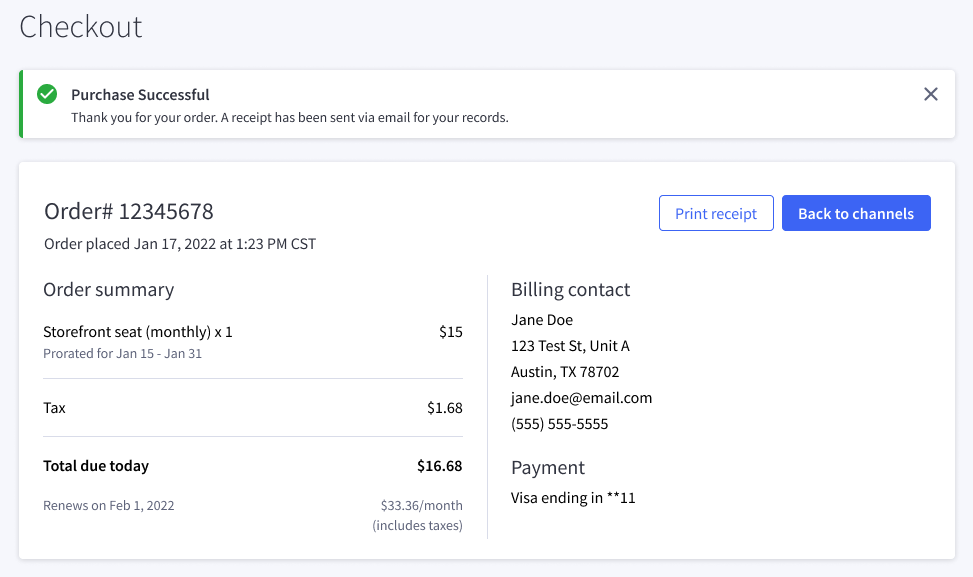Click the Print receipt button

click(x=716, y=213)
